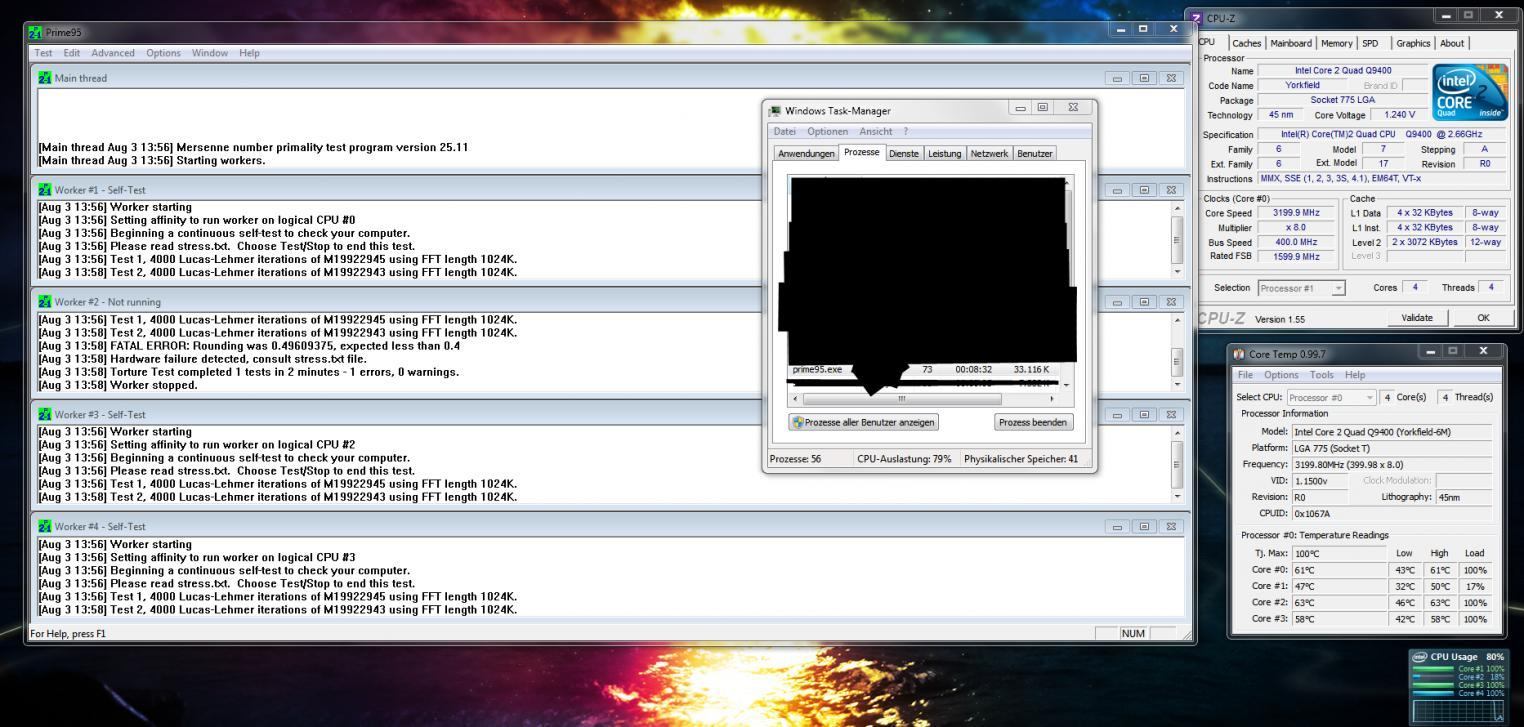Switch to the Caches tab in CPU-Z
The height and width of the screenshot is (727, 1524).
click(x=1246, y=43)
